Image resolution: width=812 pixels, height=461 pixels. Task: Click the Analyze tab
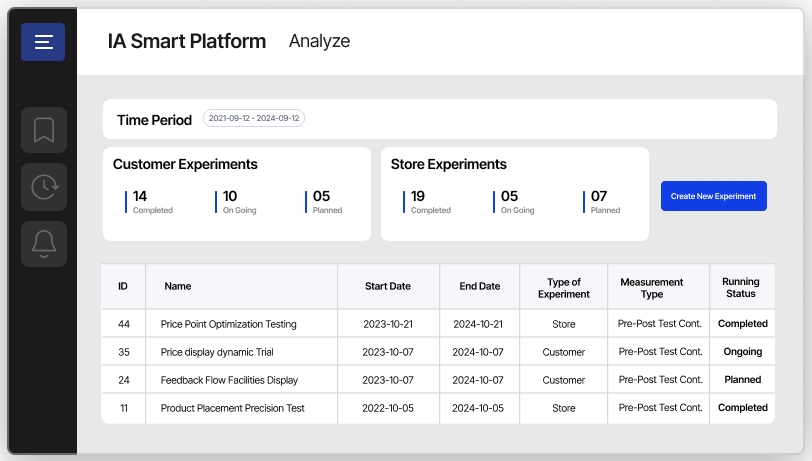(x=319, y=41)
